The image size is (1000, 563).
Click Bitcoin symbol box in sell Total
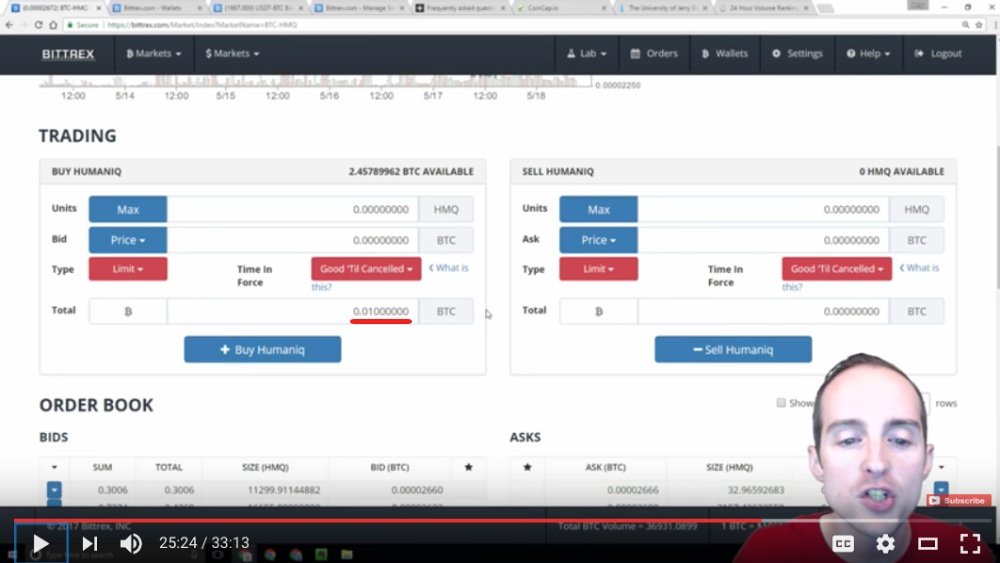point(598,311)
